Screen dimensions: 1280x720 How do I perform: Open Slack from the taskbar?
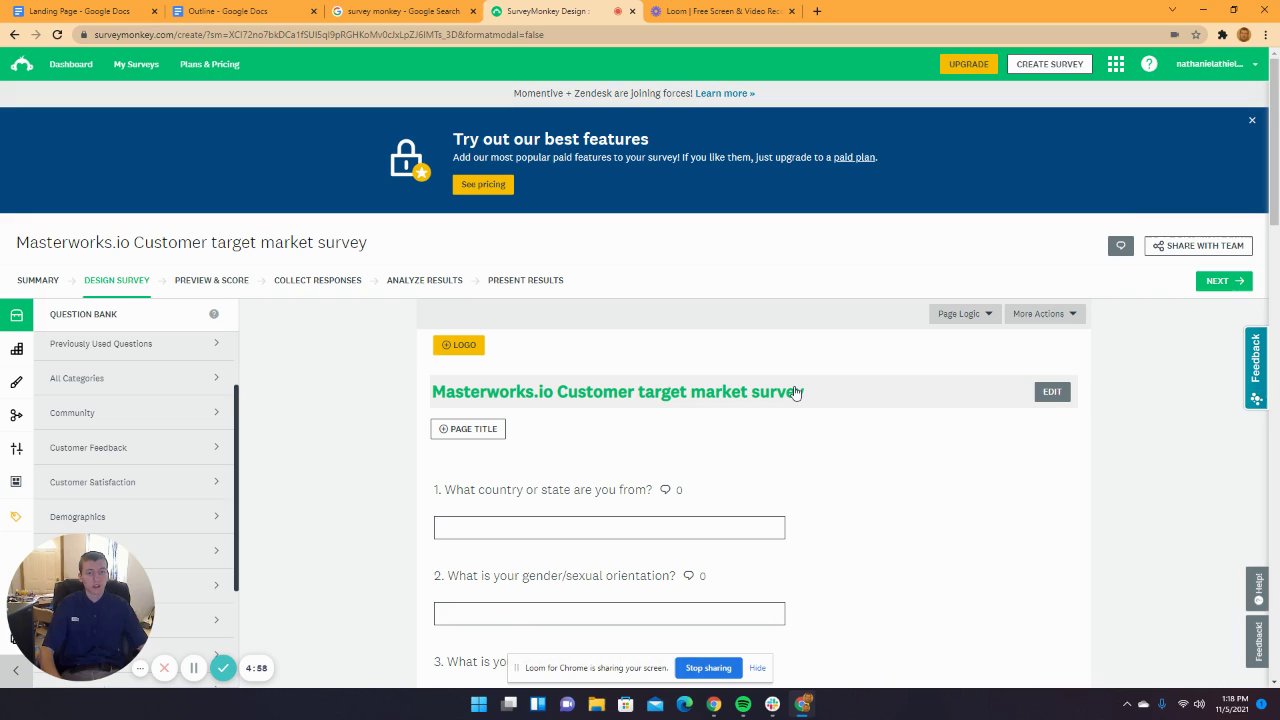click(772, 704)
